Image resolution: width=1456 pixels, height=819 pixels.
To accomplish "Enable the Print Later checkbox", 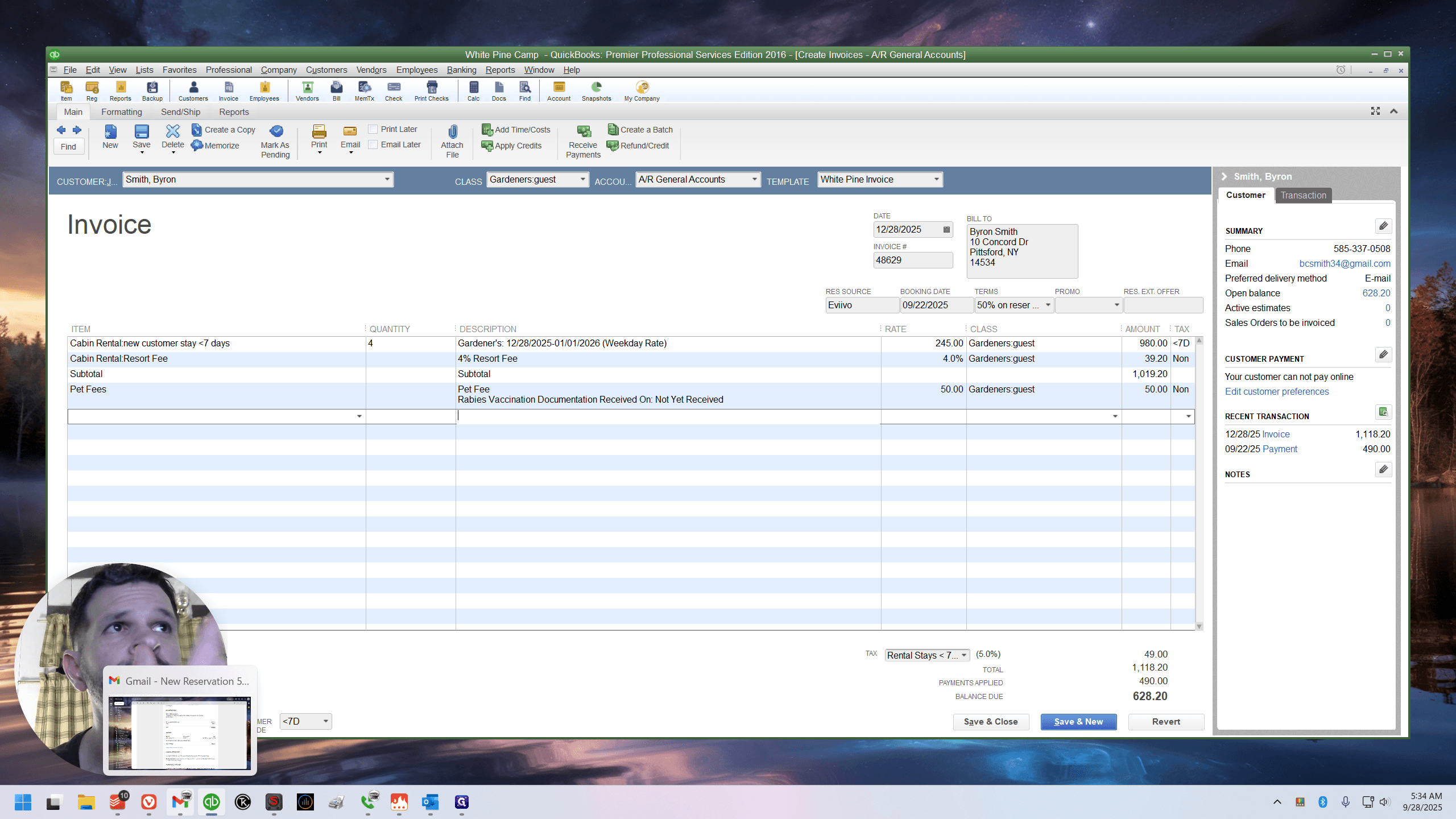I will (373, 129).
